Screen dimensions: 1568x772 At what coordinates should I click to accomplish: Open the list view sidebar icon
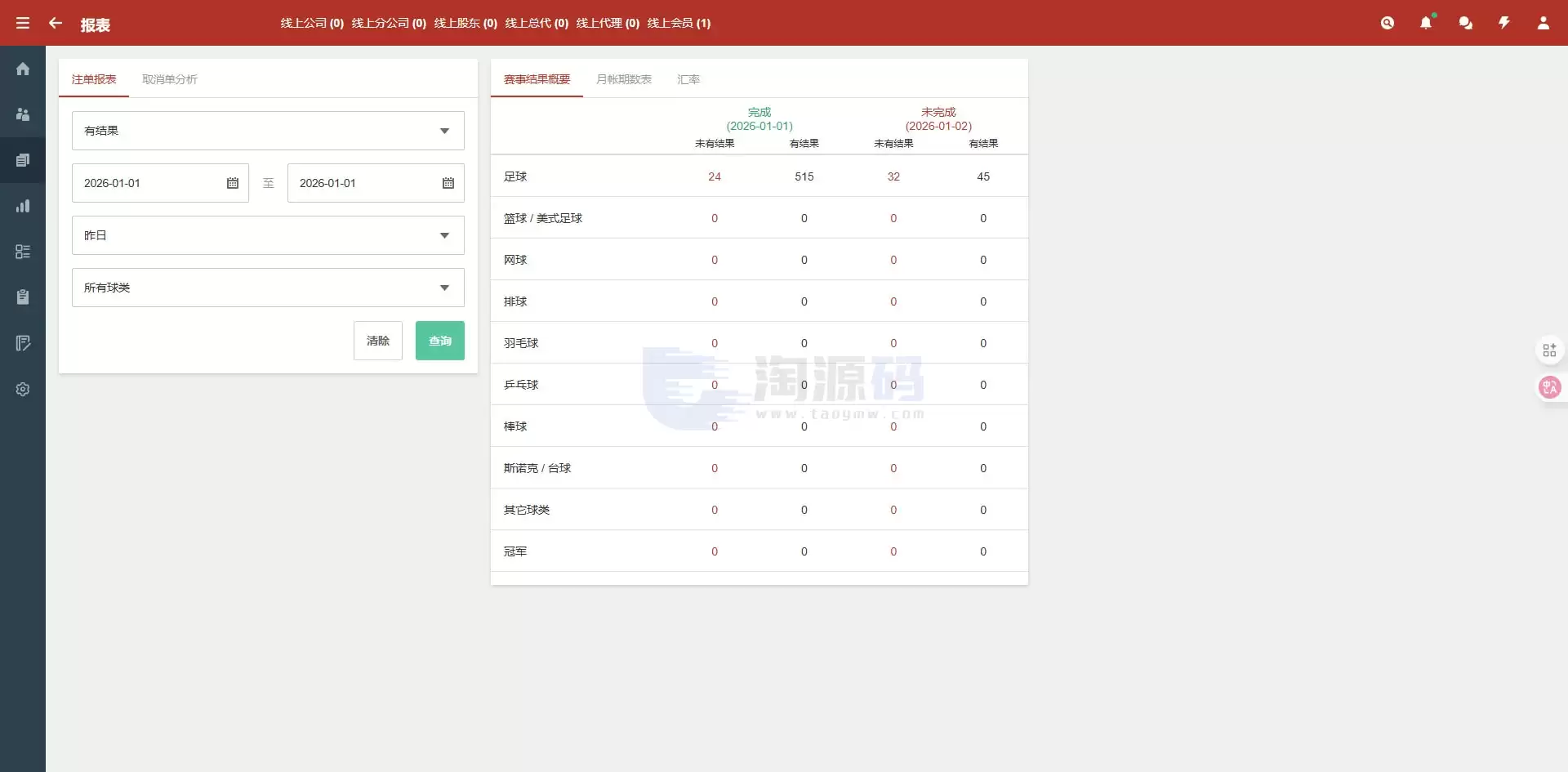(23, 252)
